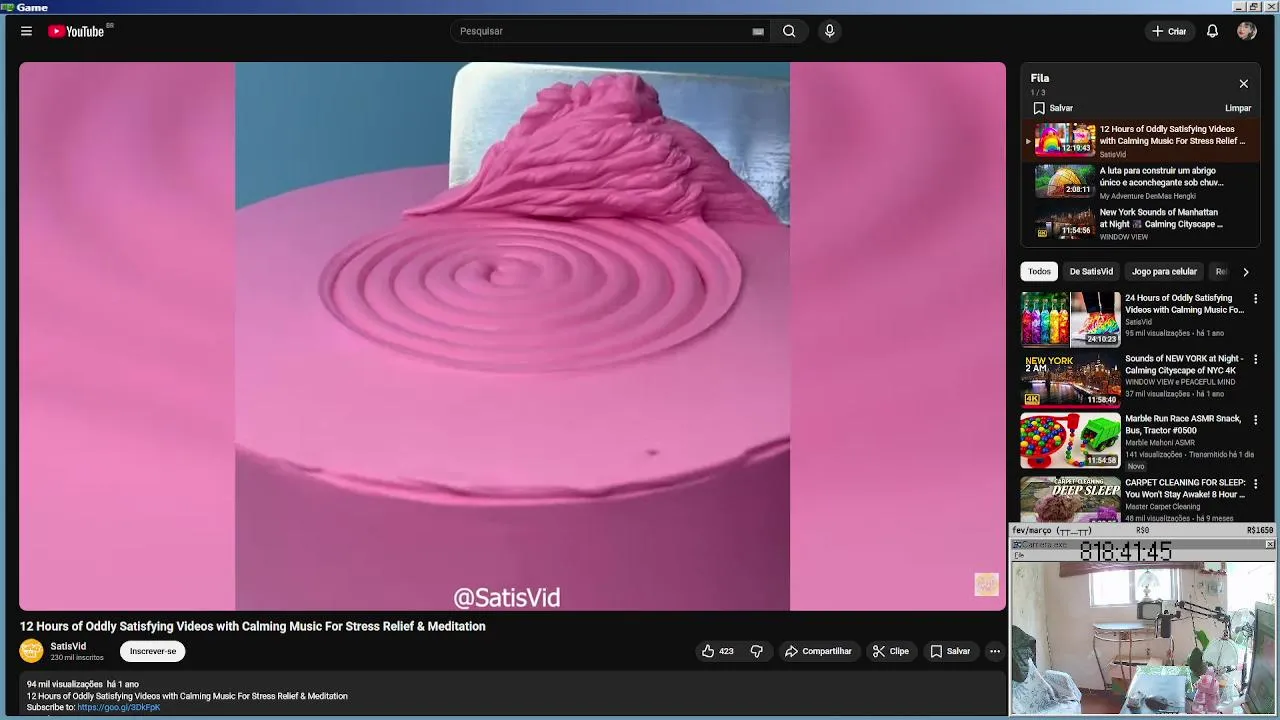Select the Jogo para celular chip
Screen dimensions: 1280x720
coord(1164,272)
